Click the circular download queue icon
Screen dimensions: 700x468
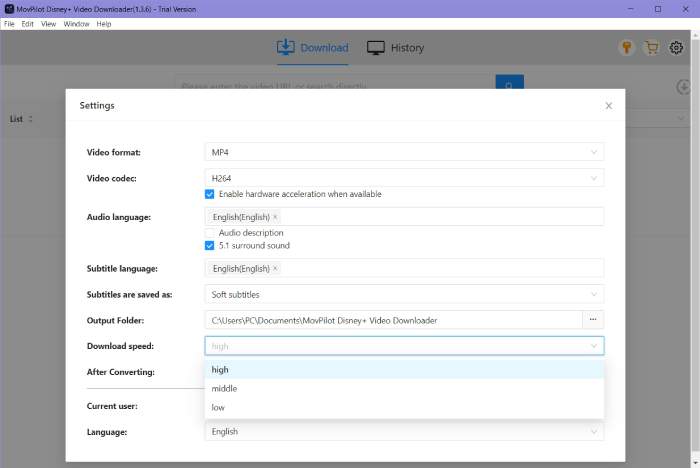pyautogui.click(x=683, y=87)
